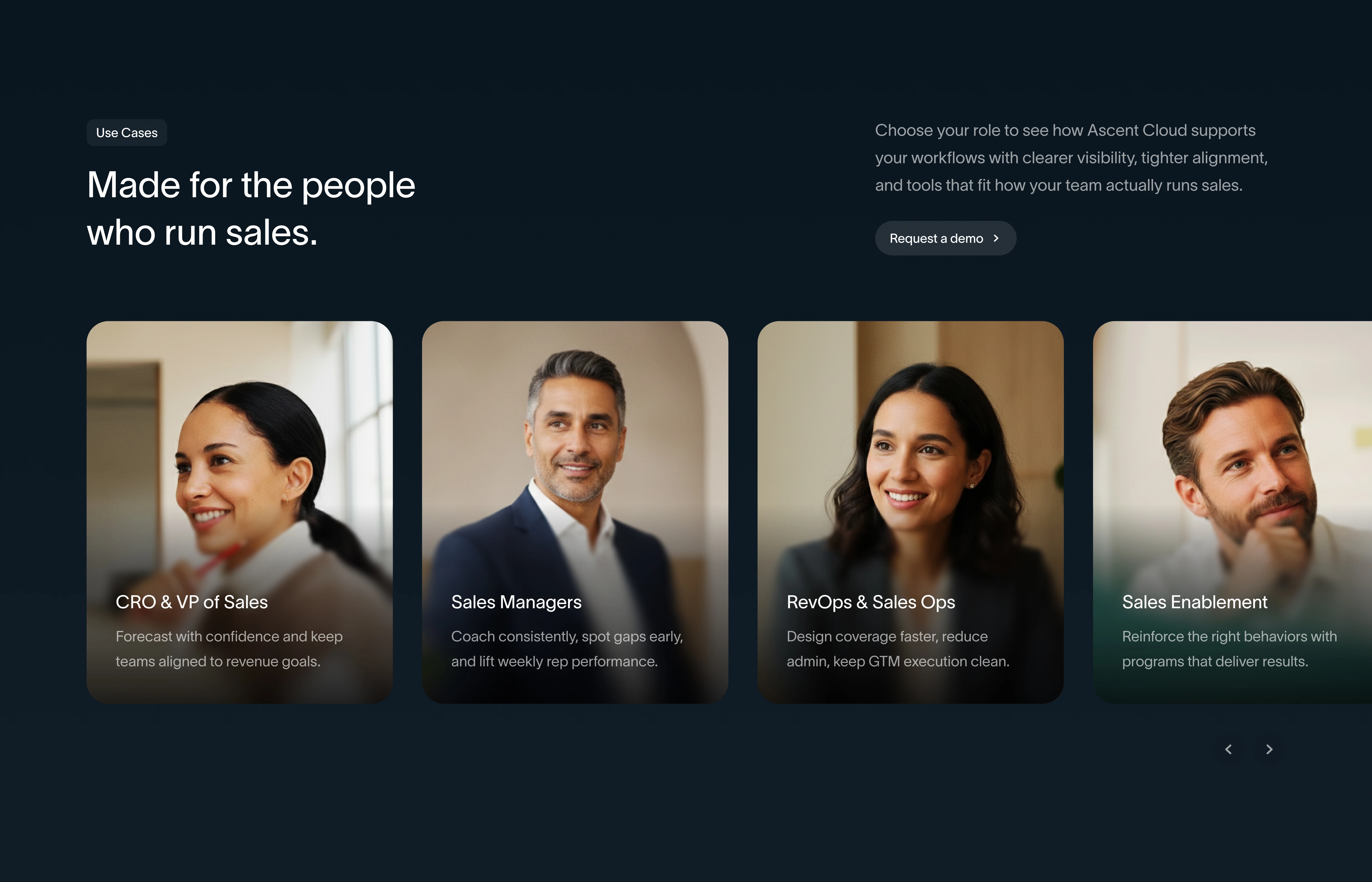Click the Request a demo button
This screenshot has height=882, width=1372.
tap(945, 238)
